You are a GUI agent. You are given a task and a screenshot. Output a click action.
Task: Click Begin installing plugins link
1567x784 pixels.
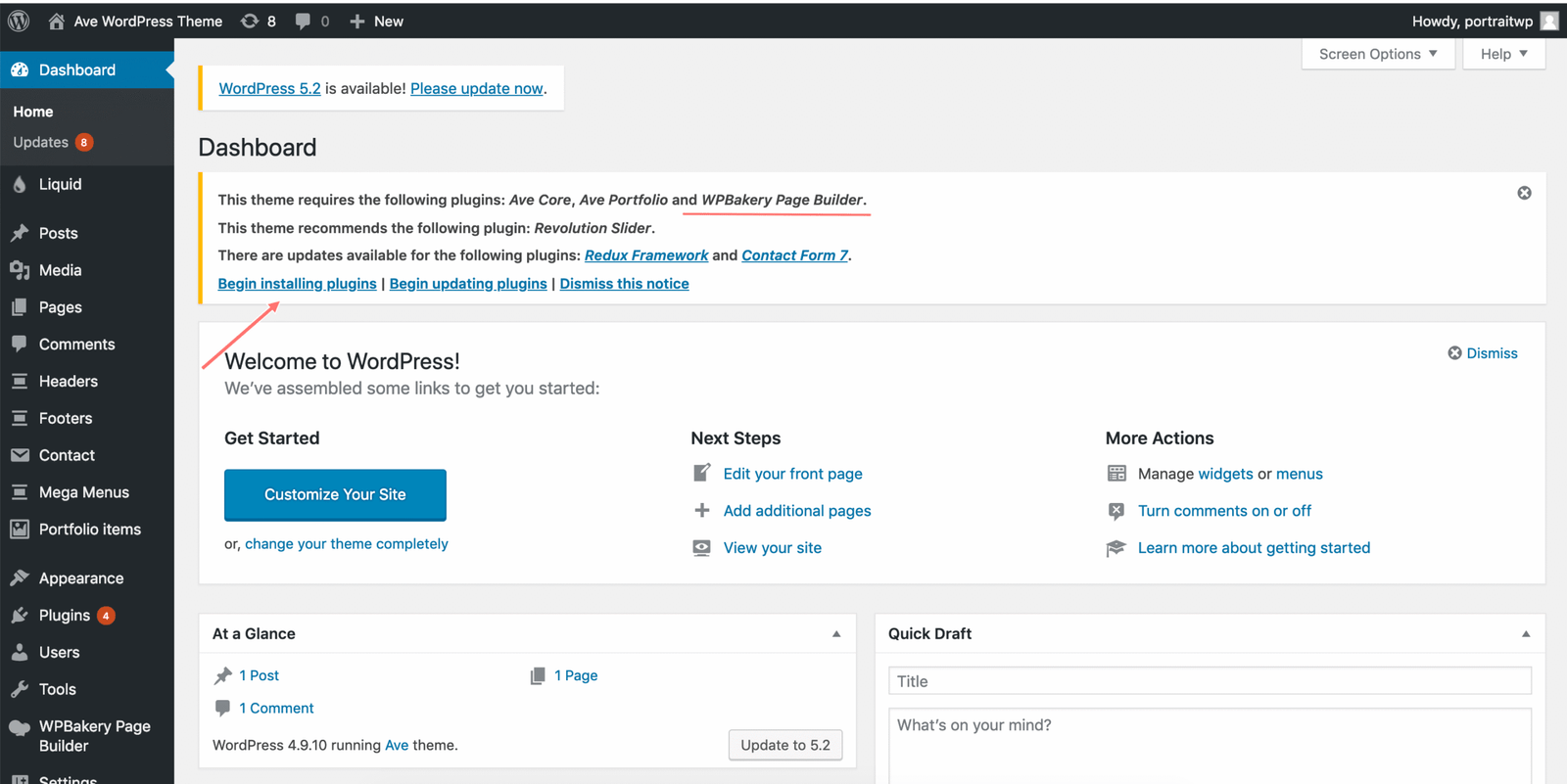click(x=297, y=284)
